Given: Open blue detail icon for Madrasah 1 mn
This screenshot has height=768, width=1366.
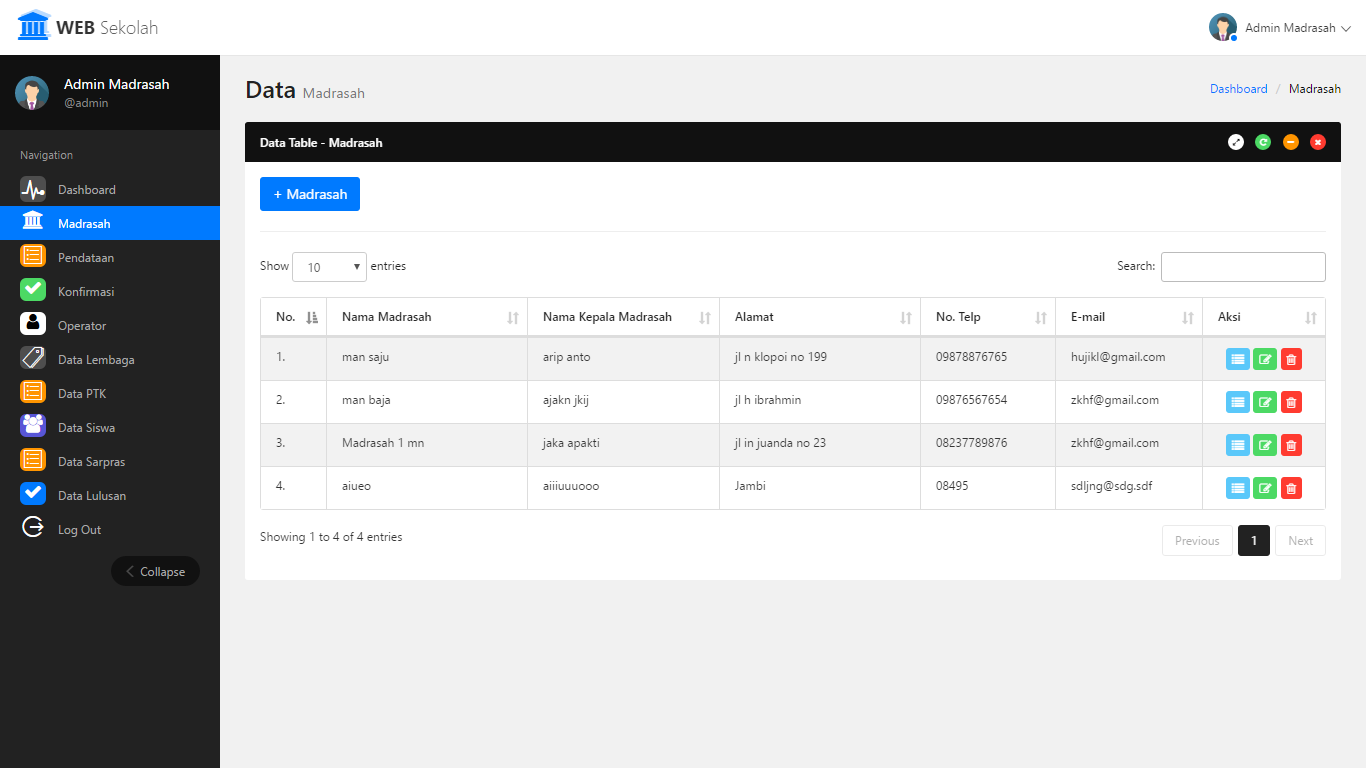Looking at the screenshot, I should (1237, 445).
